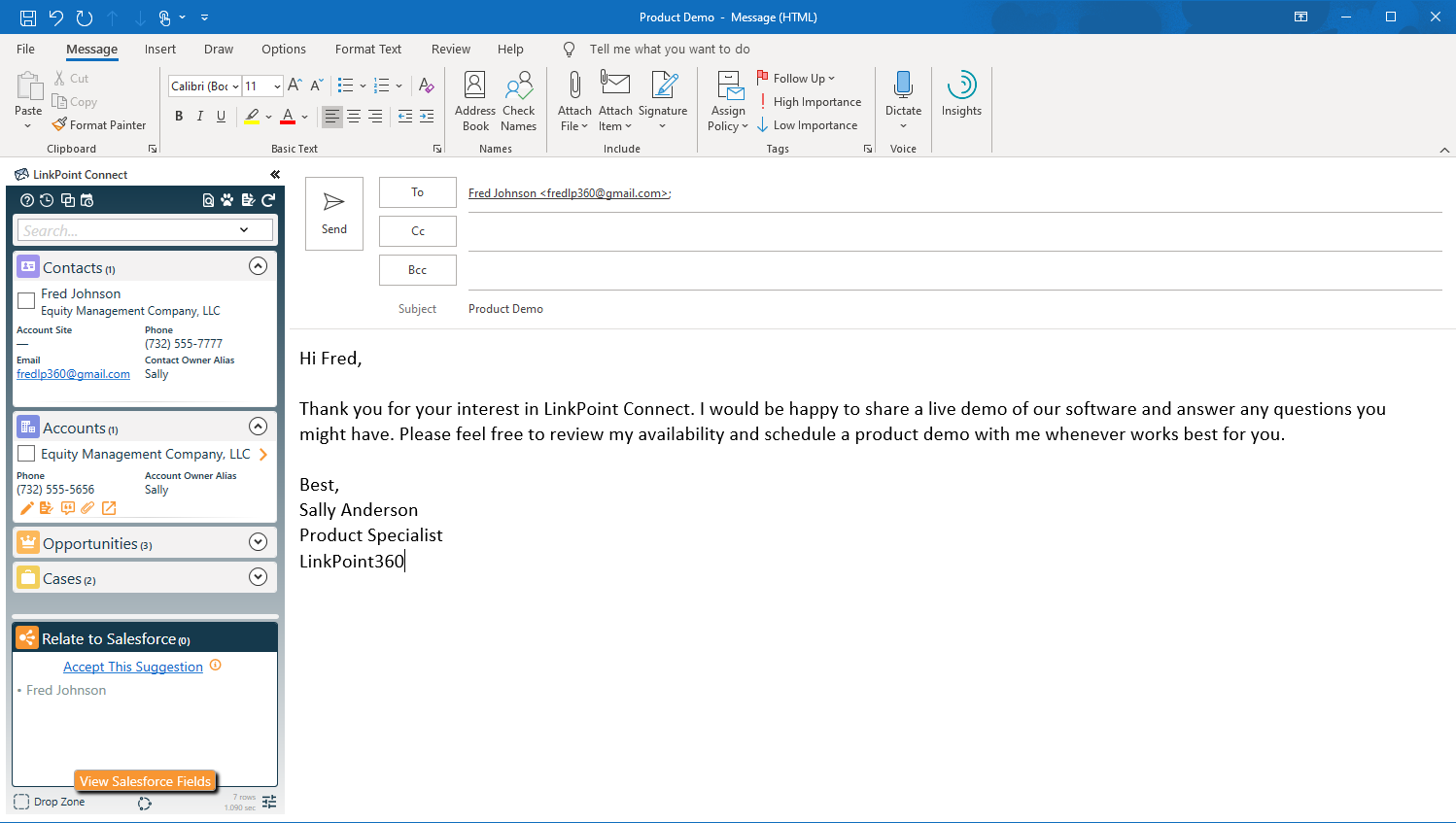Send the email message
Image resolution: width=1456 pixels, height=823 pixels.
tap(334, 214)
